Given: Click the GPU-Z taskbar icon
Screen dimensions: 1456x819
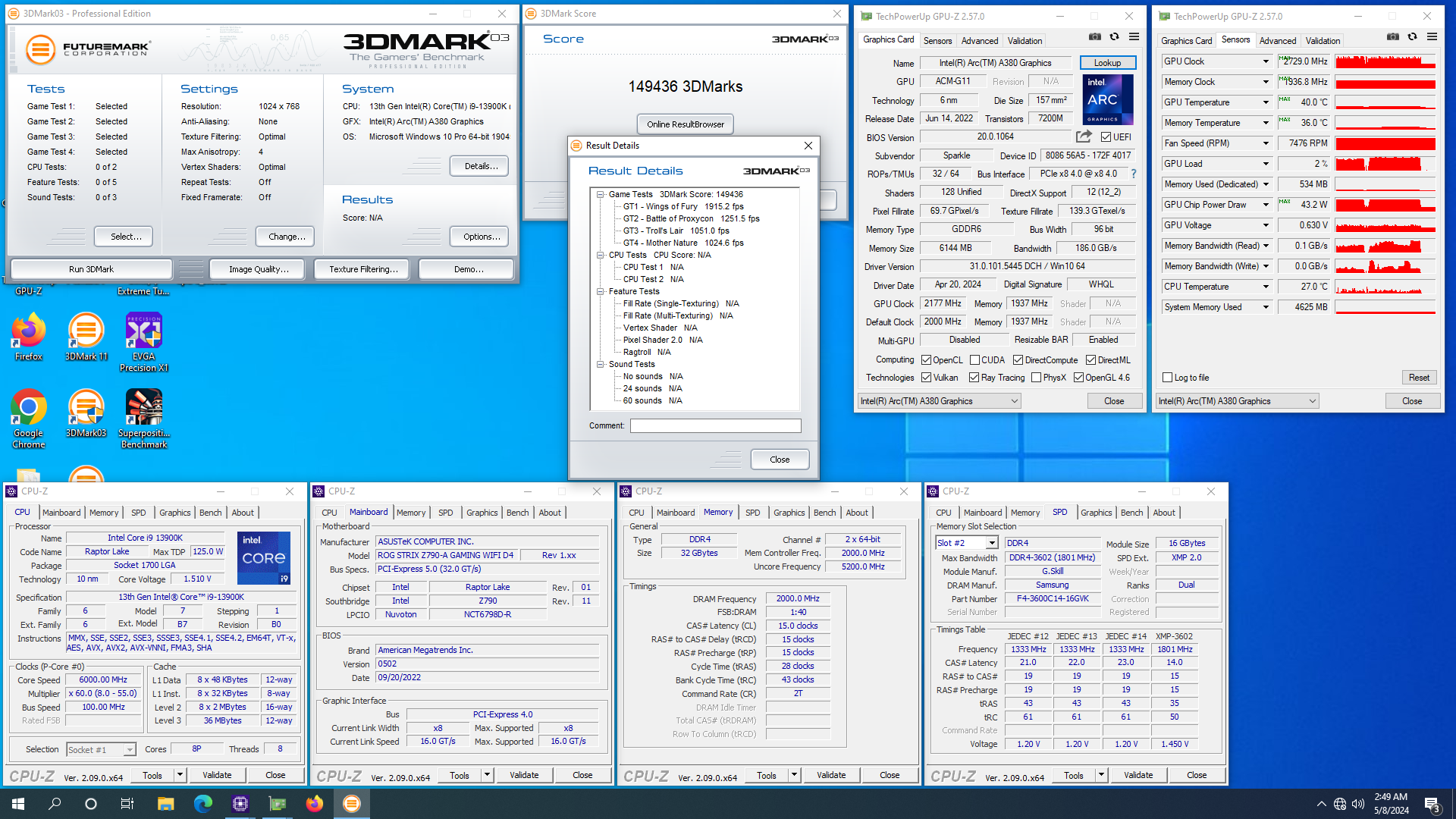Looking at the screenshot, I should pos(278,804).
